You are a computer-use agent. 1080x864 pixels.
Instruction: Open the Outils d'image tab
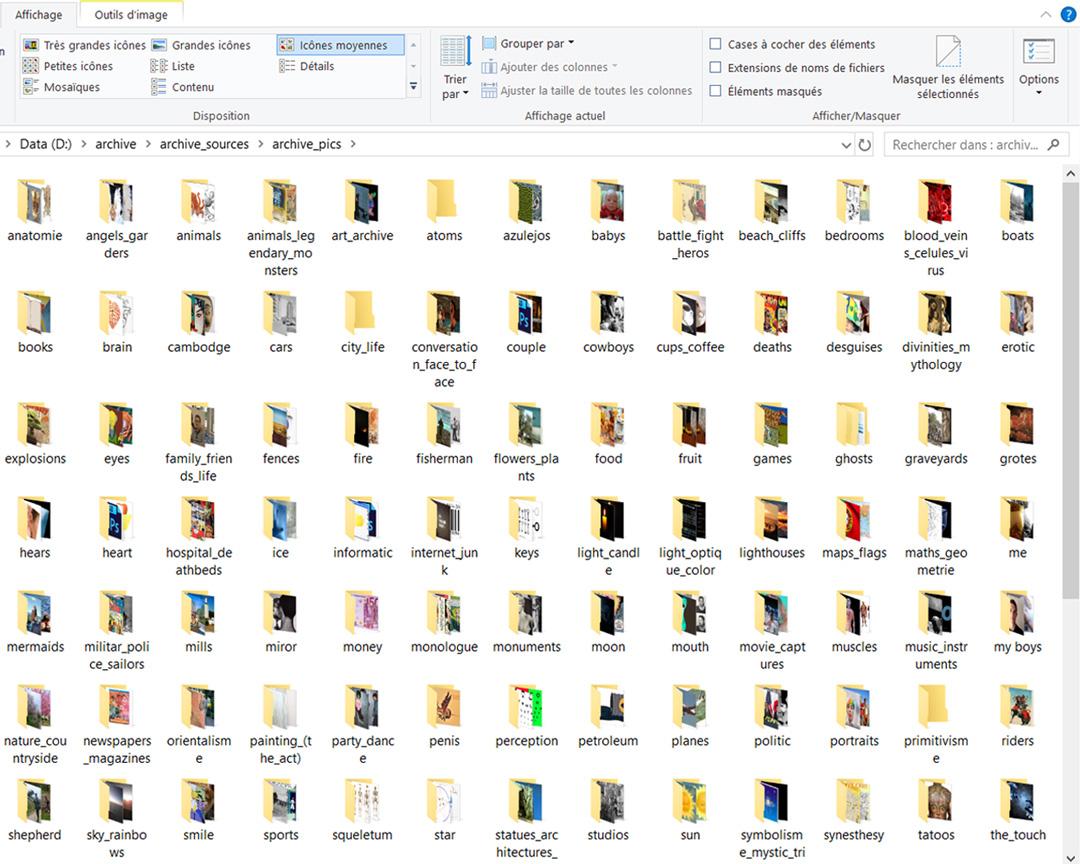131,15
